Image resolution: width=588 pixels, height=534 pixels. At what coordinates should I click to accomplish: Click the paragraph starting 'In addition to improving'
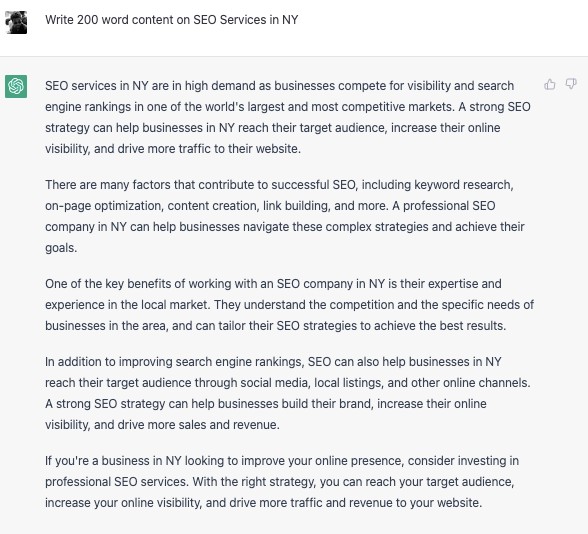(288, 393)
